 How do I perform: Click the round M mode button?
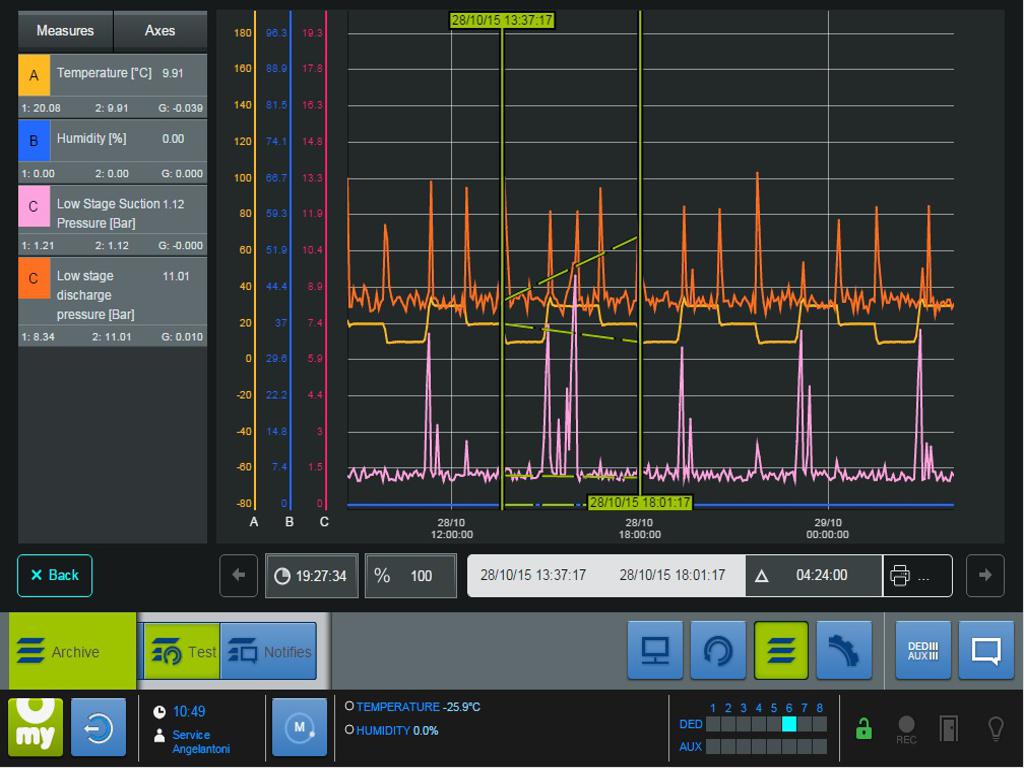pos(300,728)
